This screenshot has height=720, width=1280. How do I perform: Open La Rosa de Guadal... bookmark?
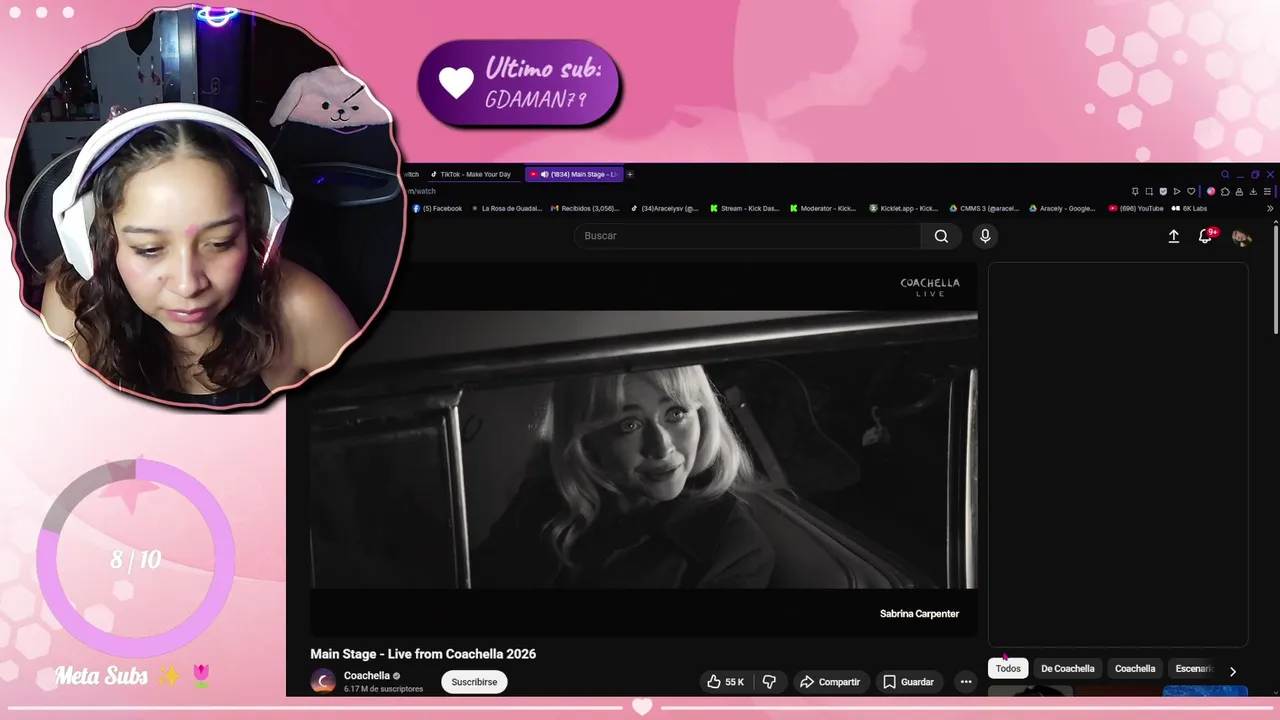506,209
